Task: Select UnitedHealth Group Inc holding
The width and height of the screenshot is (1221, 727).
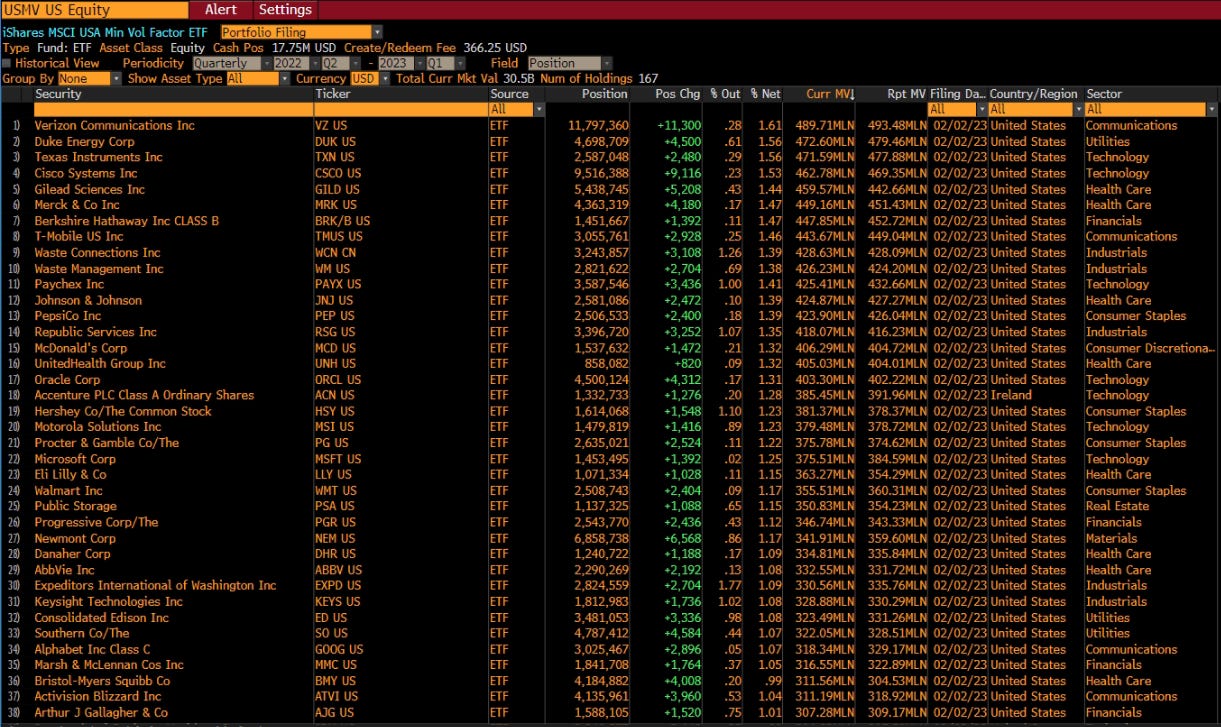Action: 100,363
